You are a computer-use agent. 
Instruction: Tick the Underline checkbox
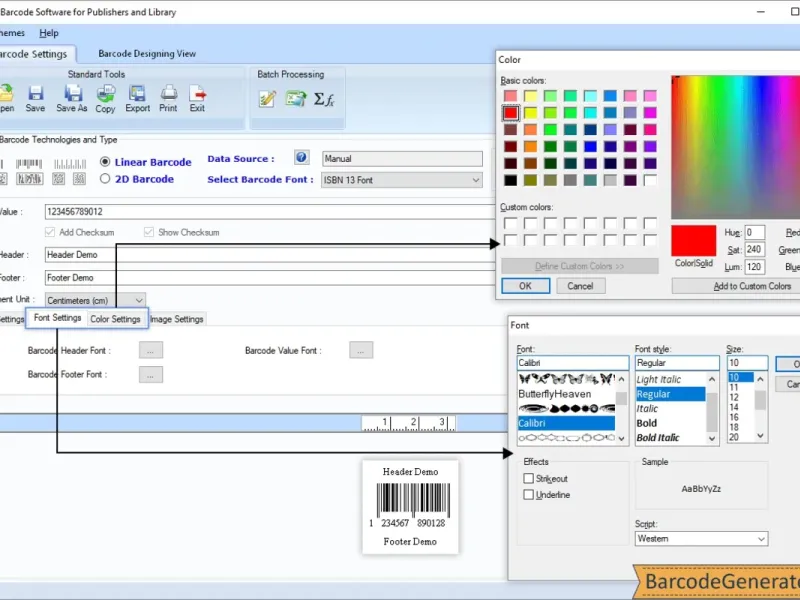coord(529,495)
